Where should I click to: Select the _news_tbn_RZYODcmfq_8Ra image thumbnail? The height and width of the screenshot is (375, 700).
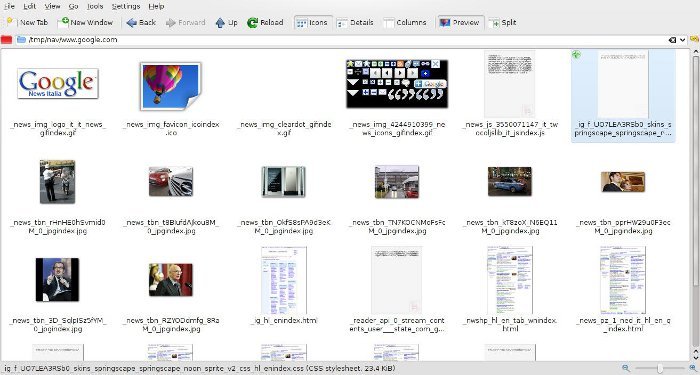pos(171,279)
